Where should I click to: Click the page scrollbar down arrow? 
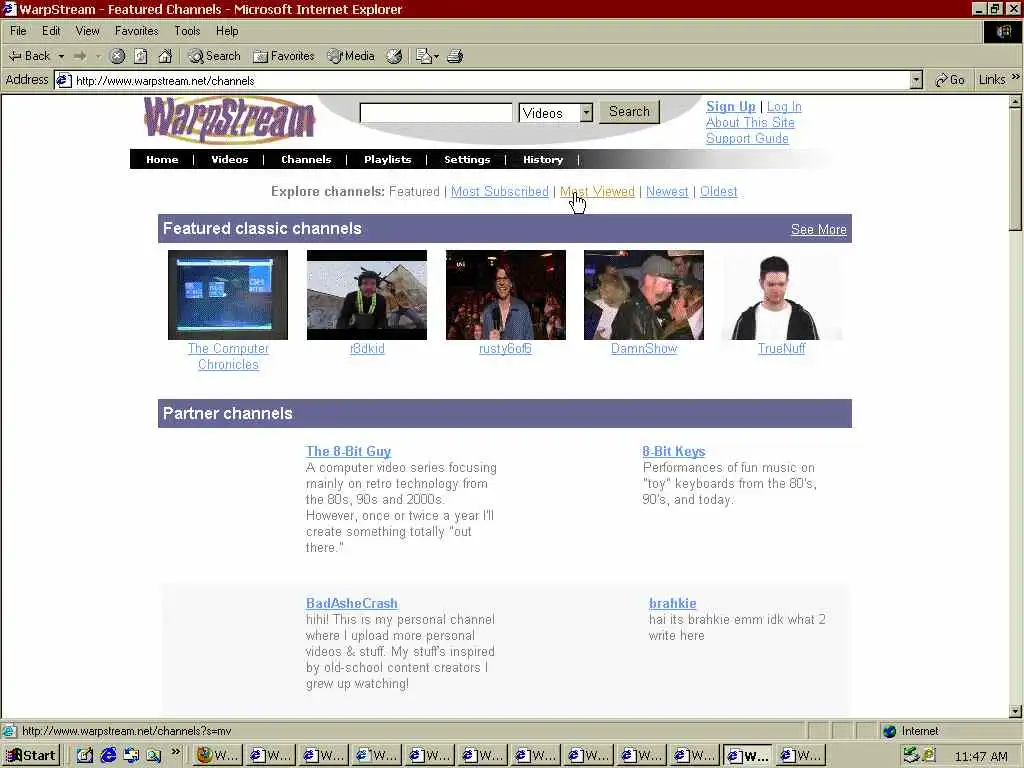pyautogui.click(x=1016, y=711)
